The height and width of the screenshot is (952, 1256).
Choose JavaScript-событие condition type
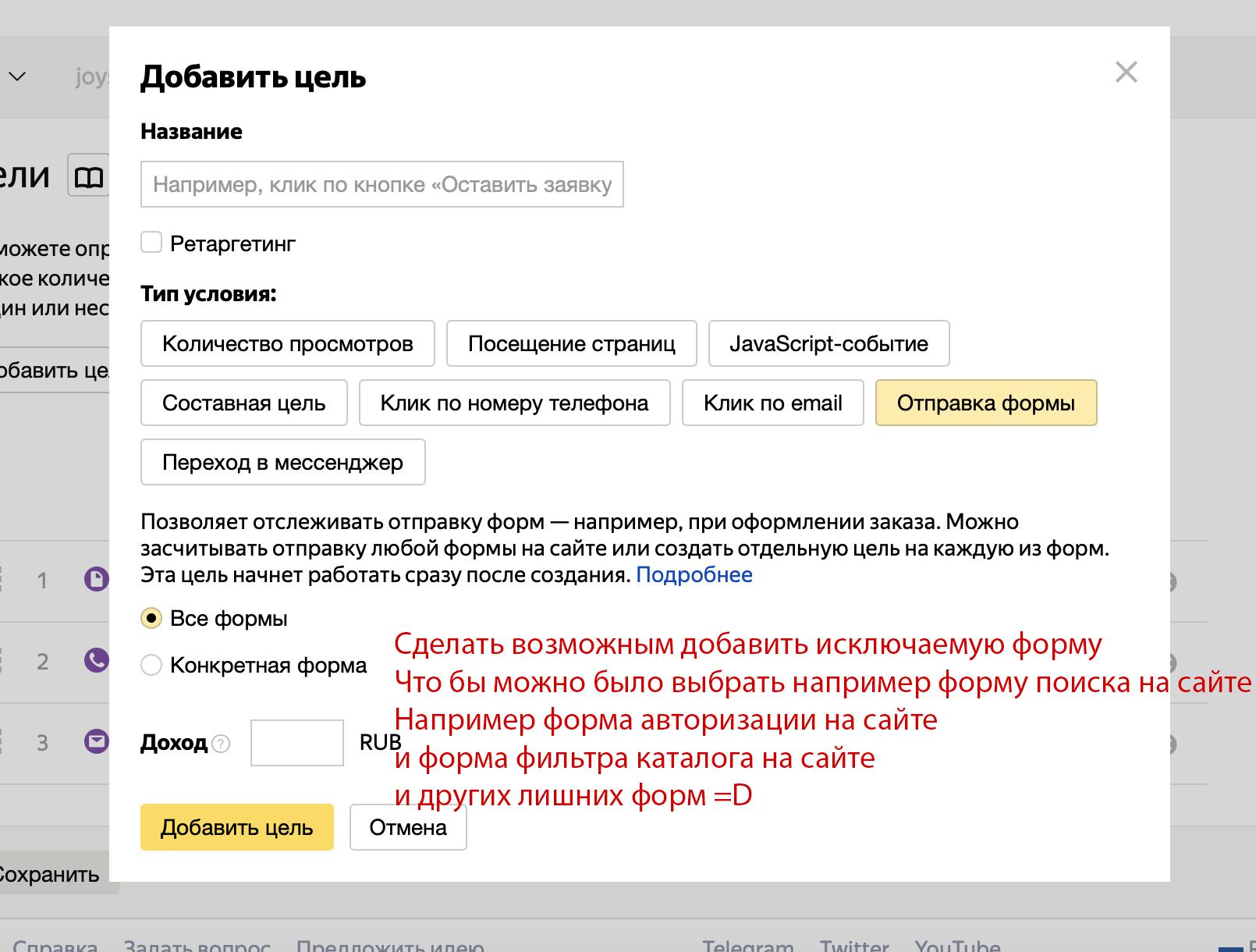click(828, 343)
